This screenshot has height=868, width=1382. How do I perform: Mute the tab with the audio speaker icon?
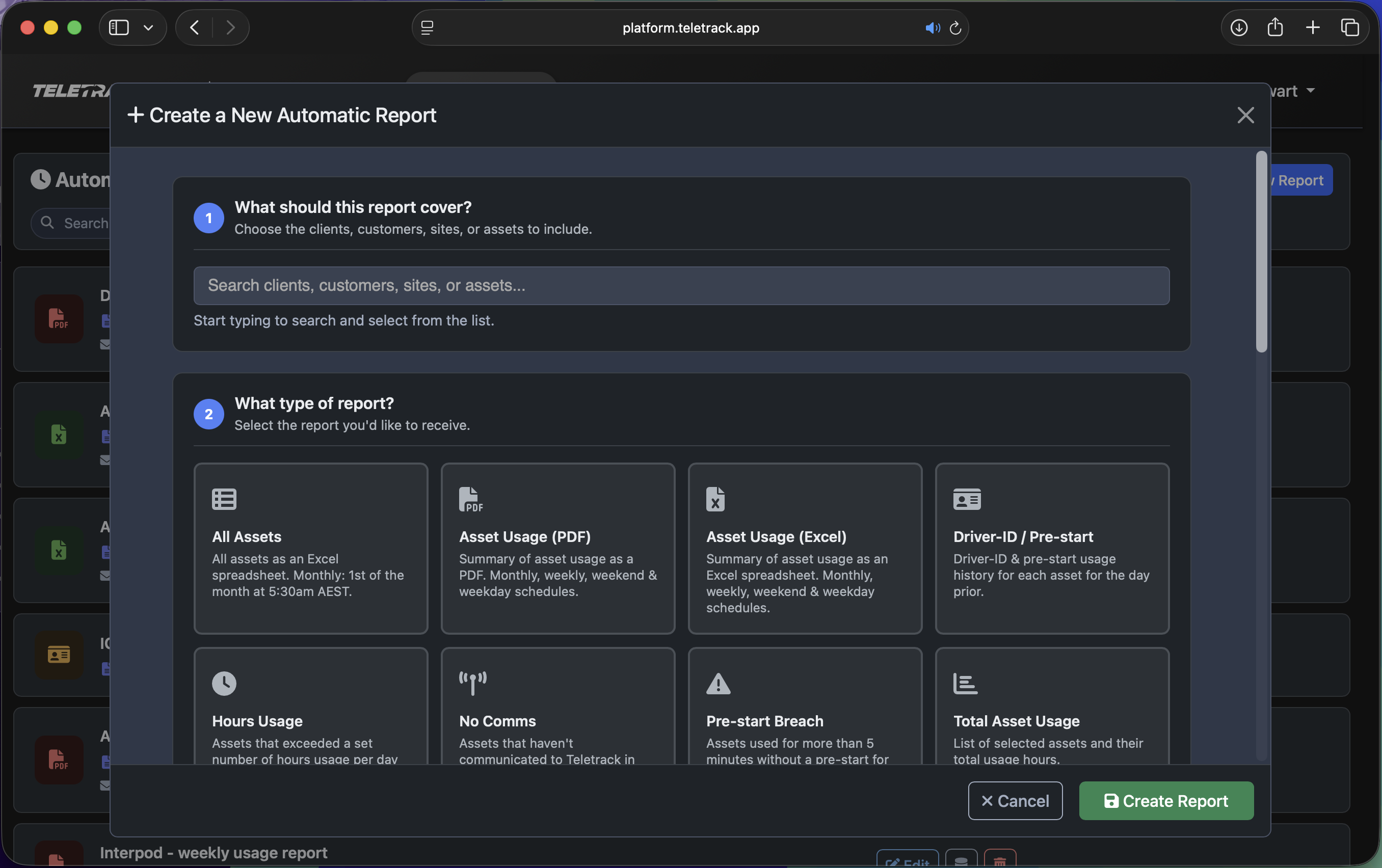(x=932, y=27)
